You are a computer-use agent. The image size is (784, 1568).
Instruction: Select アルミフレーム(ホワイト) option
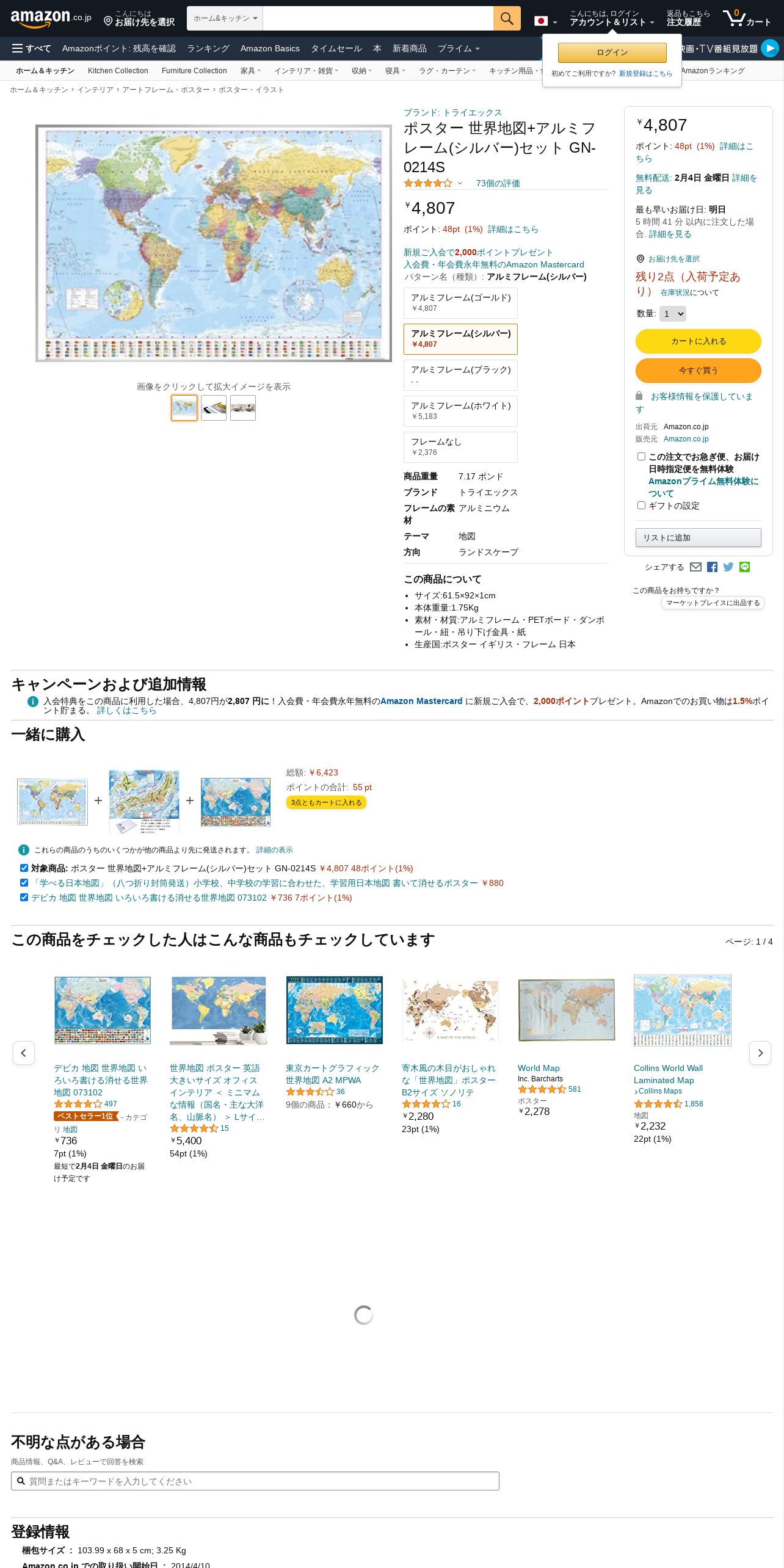point(460,411)
